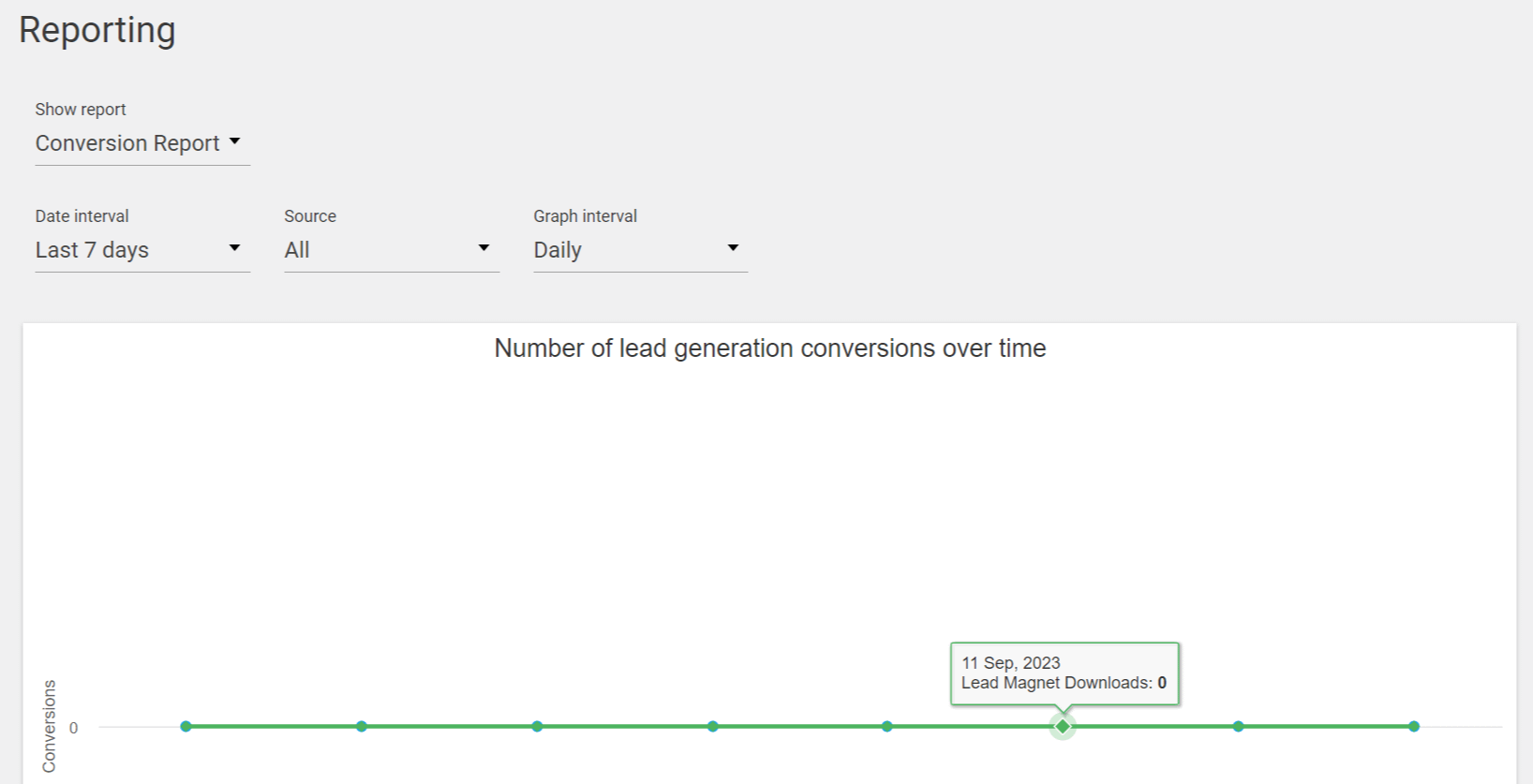The image size is (1533, 784).
Task: Click the Lead Magnet Downloads tooltip
Action: point(1064,673)
